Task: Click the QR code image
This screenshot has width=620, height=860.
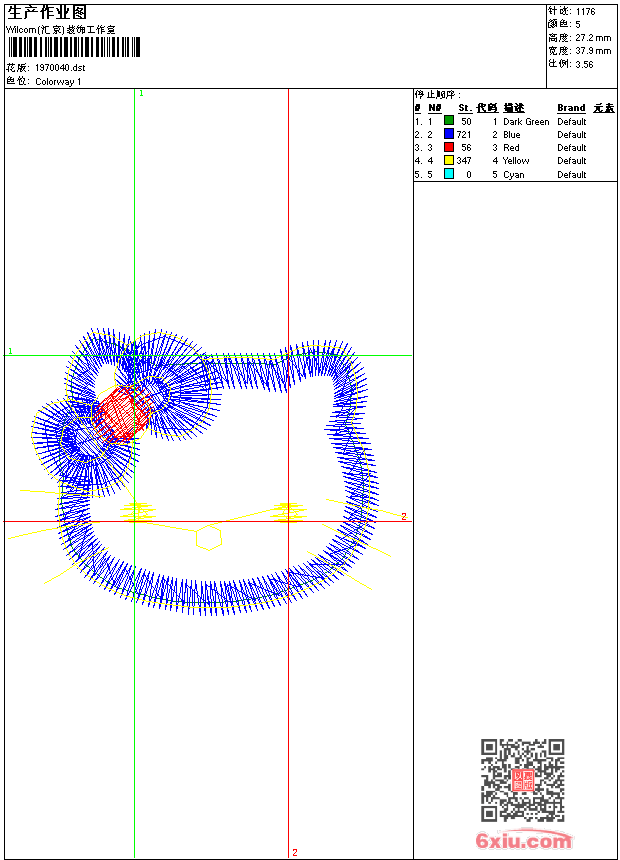Action: 523,780
